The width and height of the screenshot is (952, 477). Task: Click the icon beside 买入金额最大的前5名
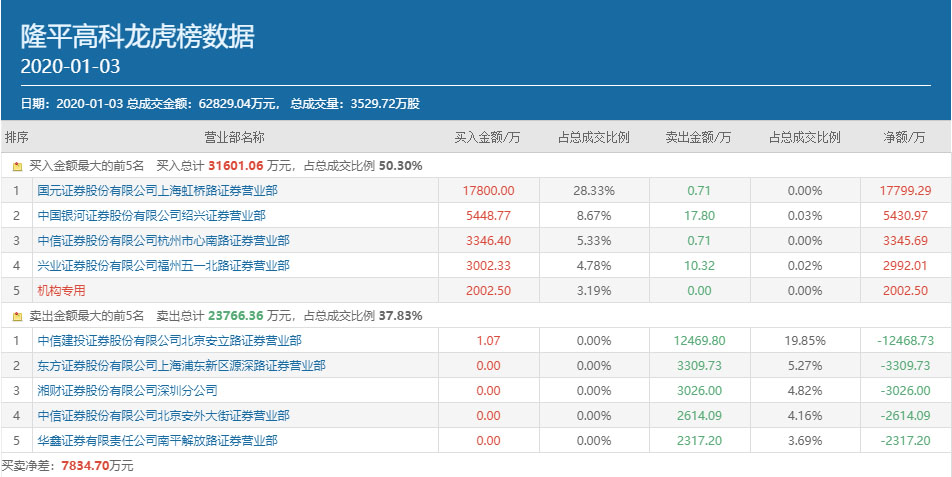pos(18,166)
